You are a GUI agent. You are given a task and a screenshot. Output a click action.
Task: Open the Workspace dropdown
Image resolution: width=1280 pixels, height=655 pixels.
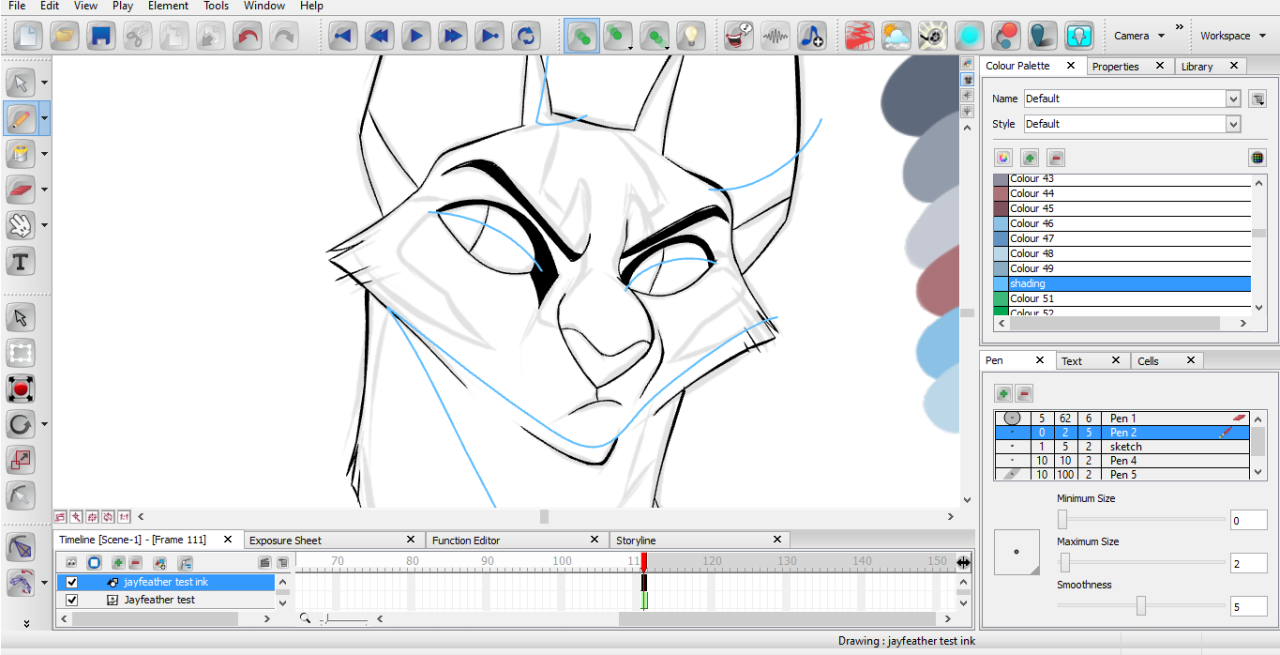(x=1233, y=36)
